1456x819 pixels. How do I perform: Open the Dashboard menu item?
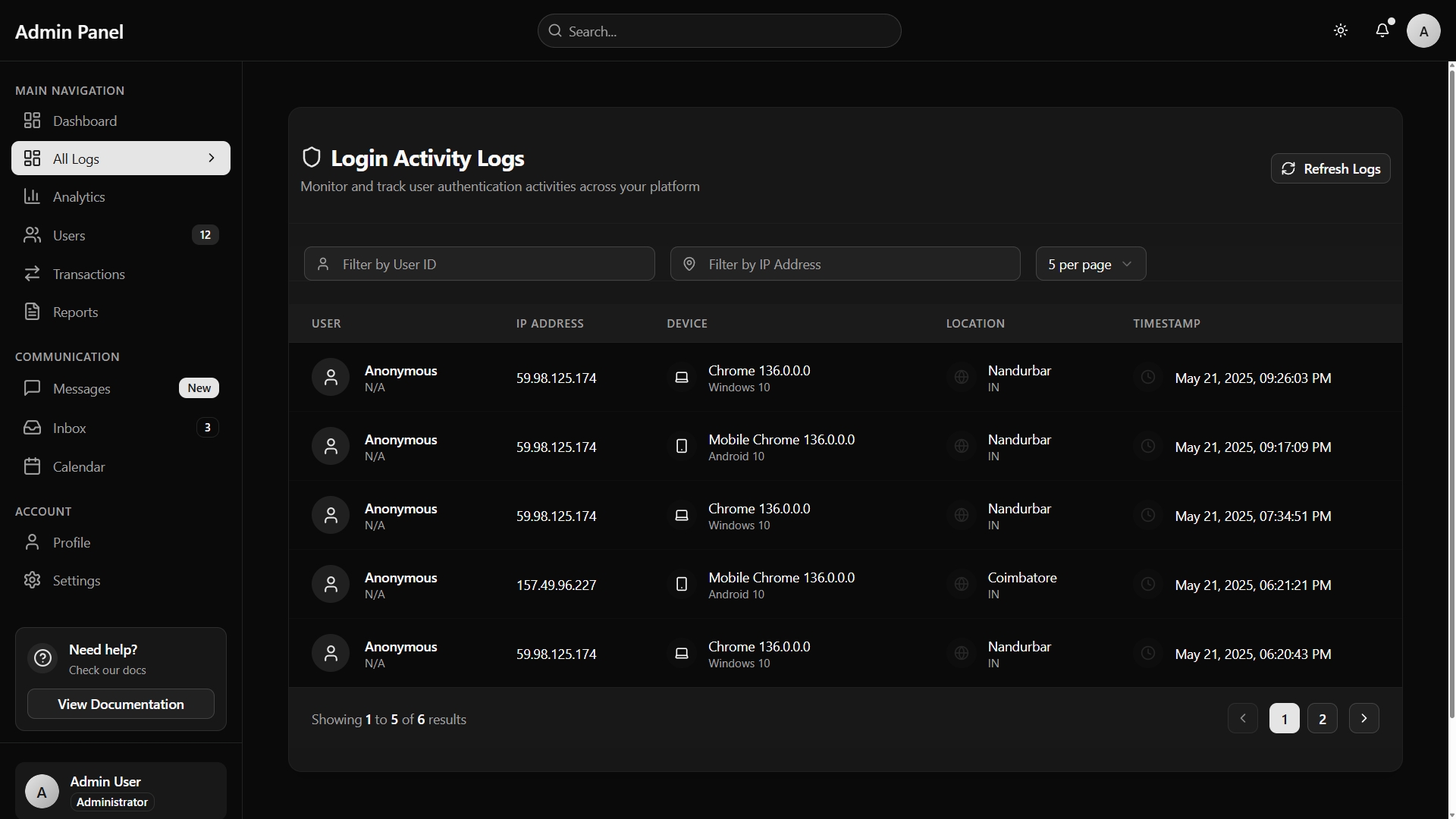tap(84, 121)
